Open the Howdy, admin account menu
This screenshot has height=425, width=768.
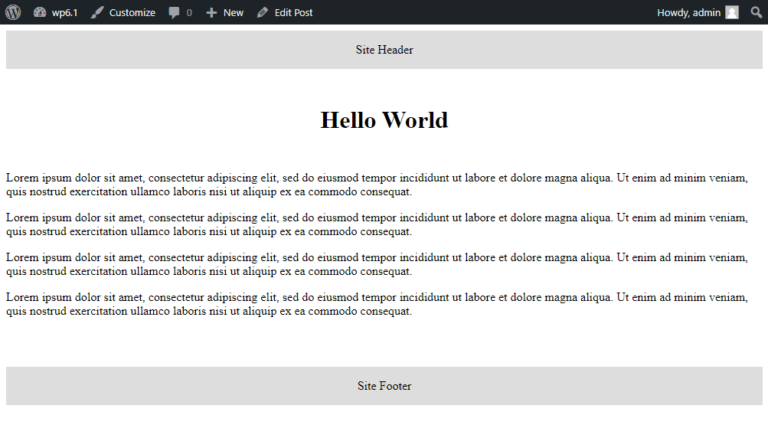[689, 12]
